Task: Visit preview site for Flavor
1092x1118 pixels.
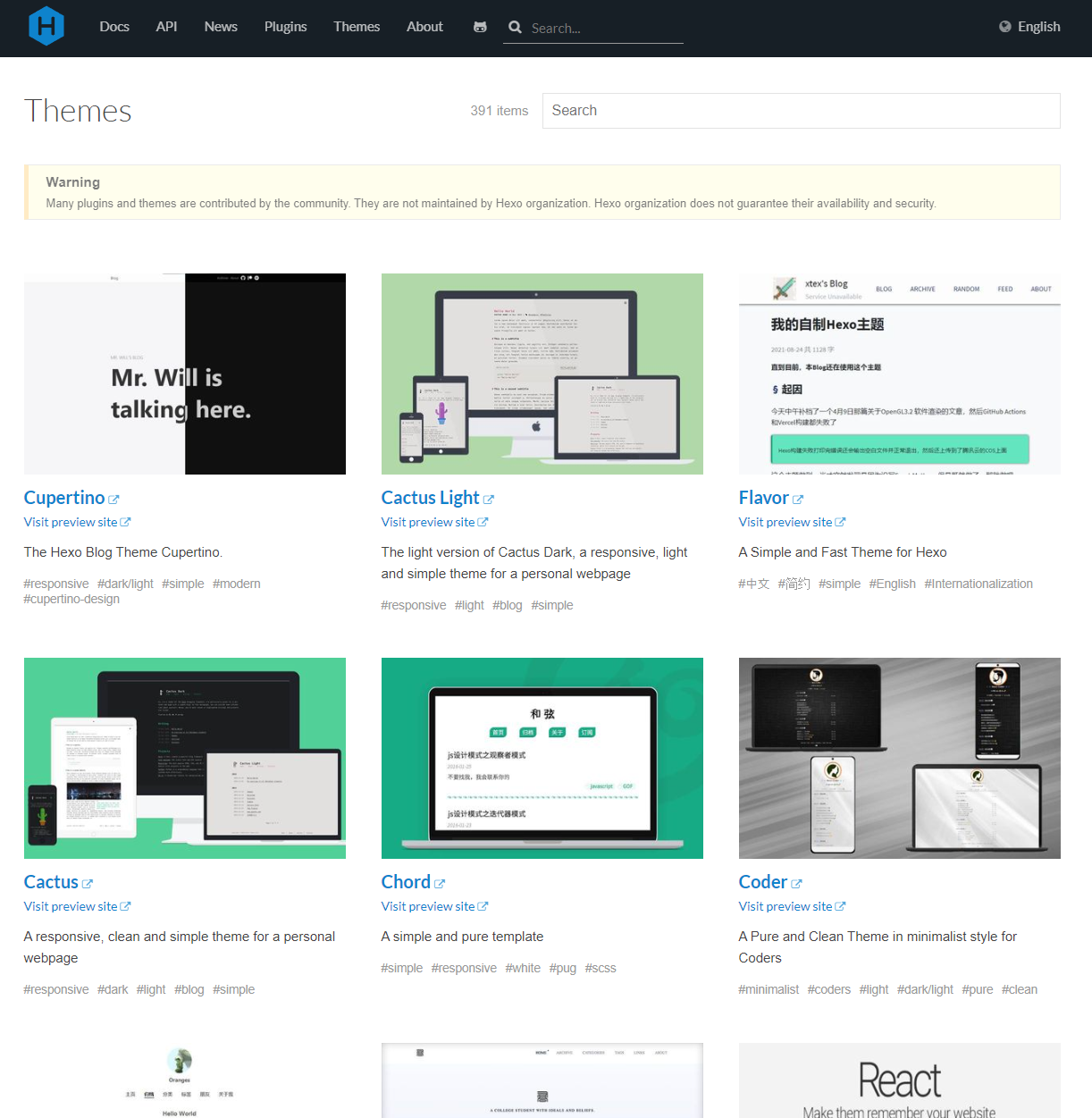Action: click(x=785, y=522)
